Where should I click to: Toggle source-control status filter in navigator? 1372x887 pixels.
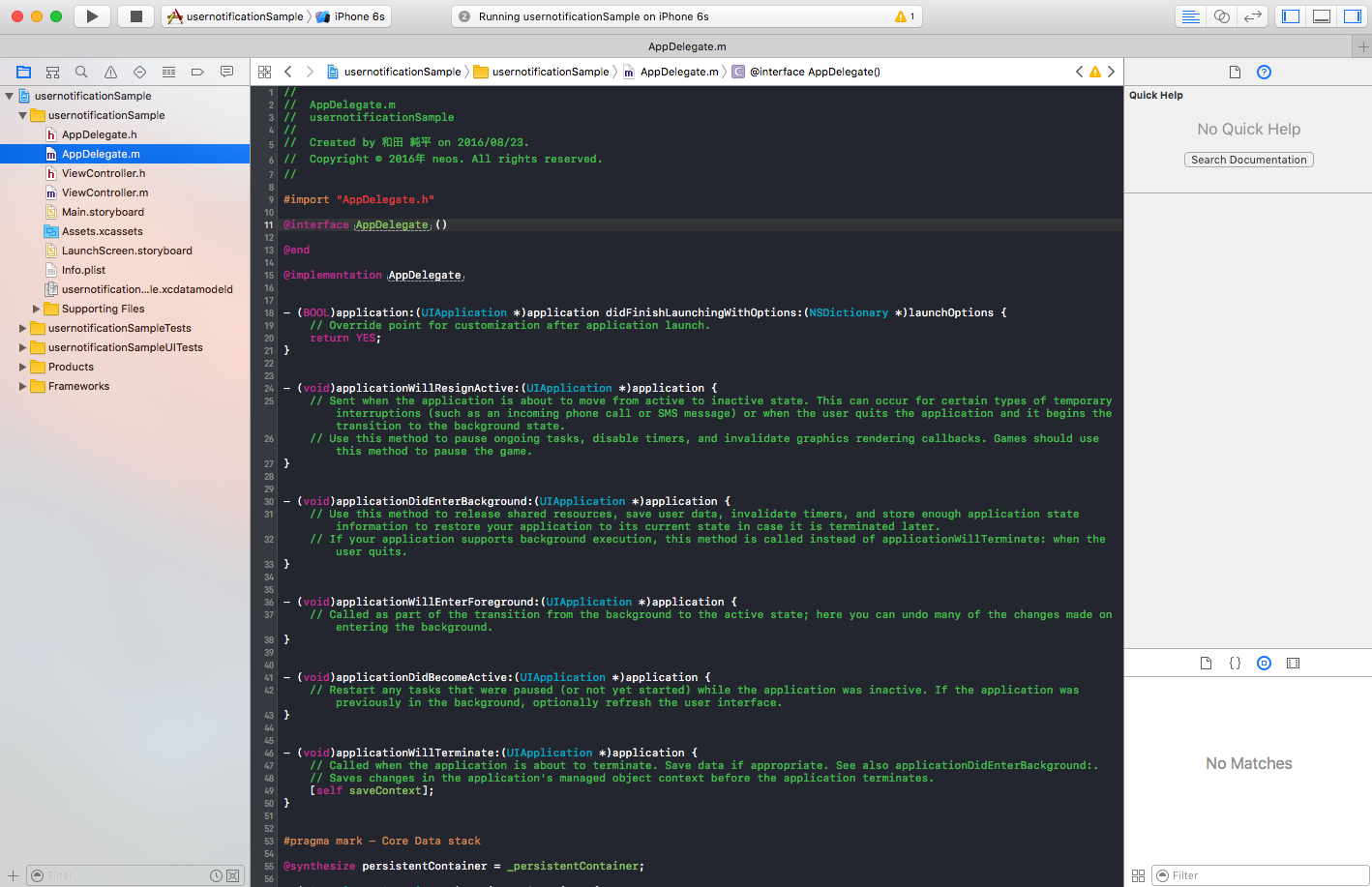click(x=232, y=875)
